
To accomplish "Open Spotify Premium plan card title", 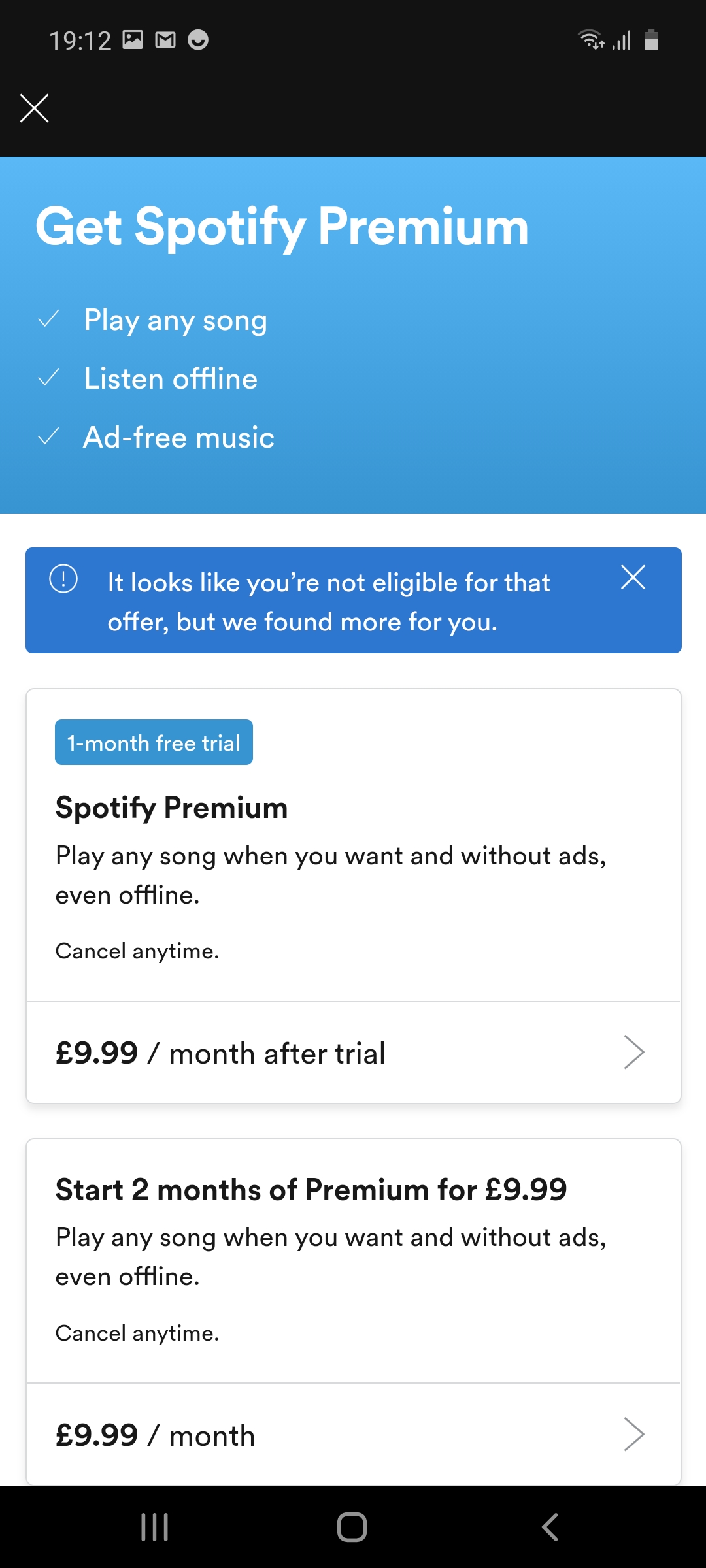I will tap(171, 808).
